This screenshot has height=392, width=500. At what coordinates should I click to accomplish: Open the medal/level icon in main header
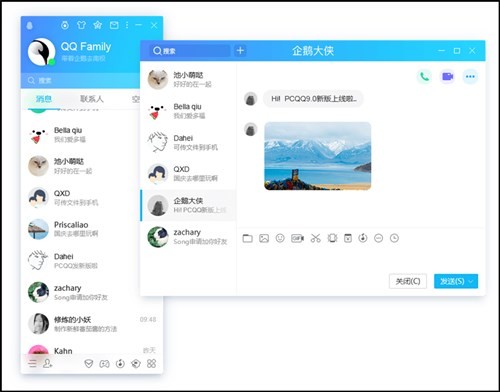(65, 25)
